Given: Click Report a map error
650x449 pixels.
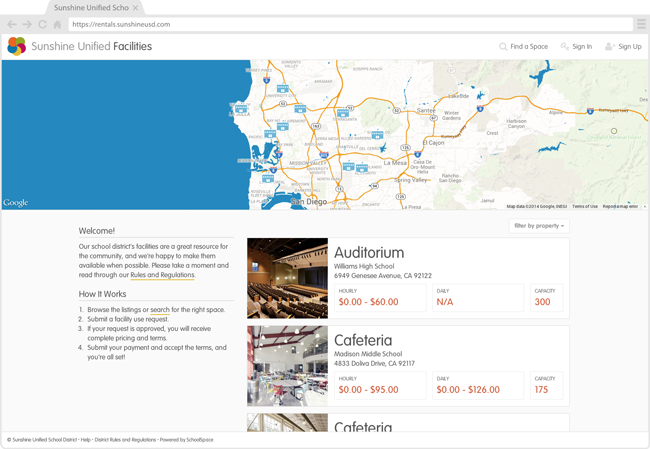Looking at the screenshot, I should pyautogui.click(x=620, y=206).
